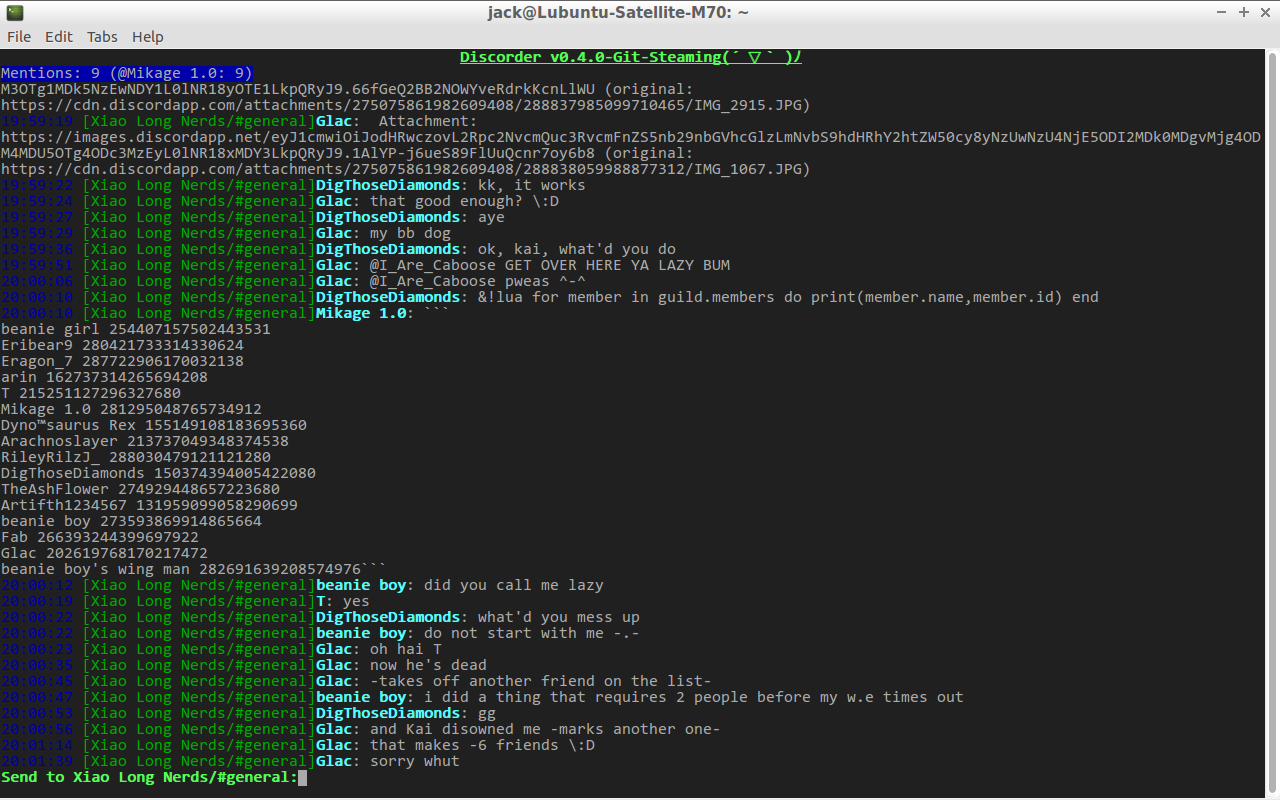Click the images.discordapp.net URL line

tap(631, 137)
